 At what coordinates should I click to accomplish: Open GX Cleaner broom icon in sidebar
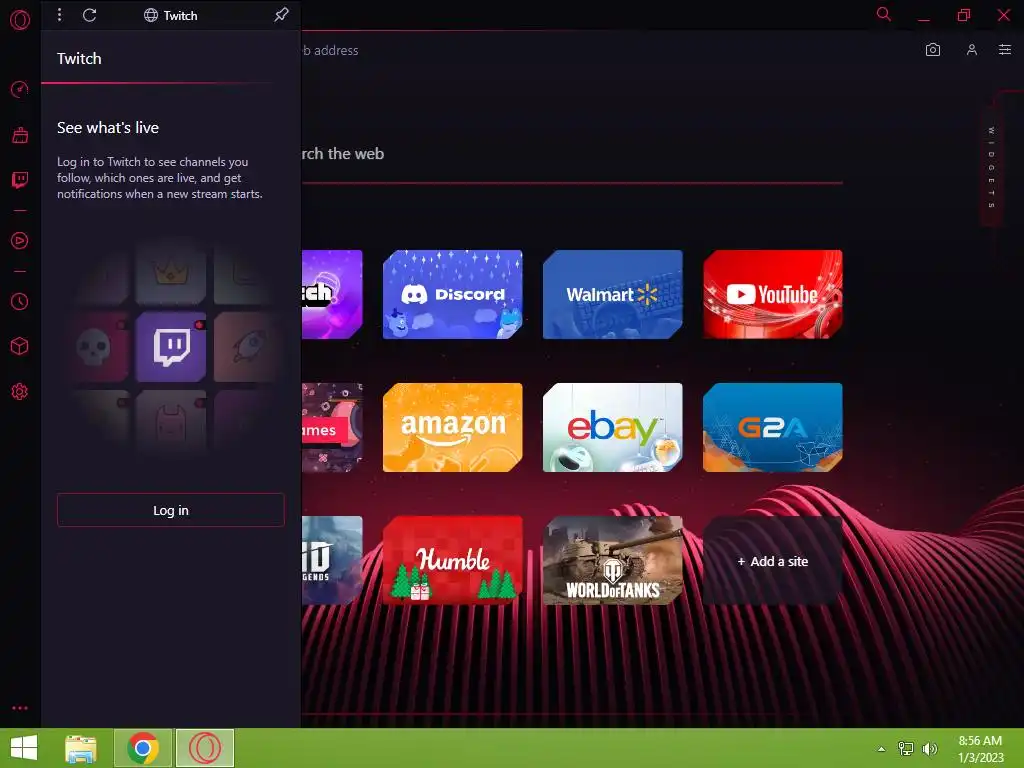[x=20, y=135]
